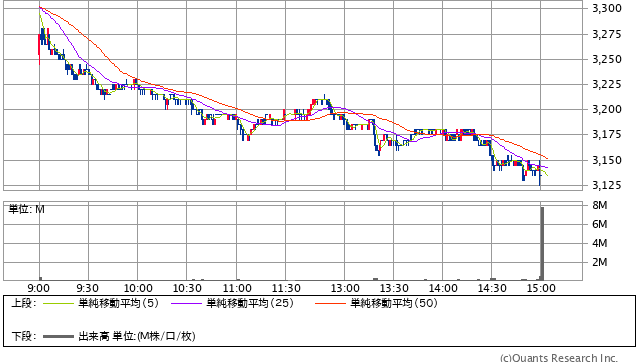The image size is (638, 362).
Task: Click the tall 15:00 closing volume bar
Action: pos(542,244)
